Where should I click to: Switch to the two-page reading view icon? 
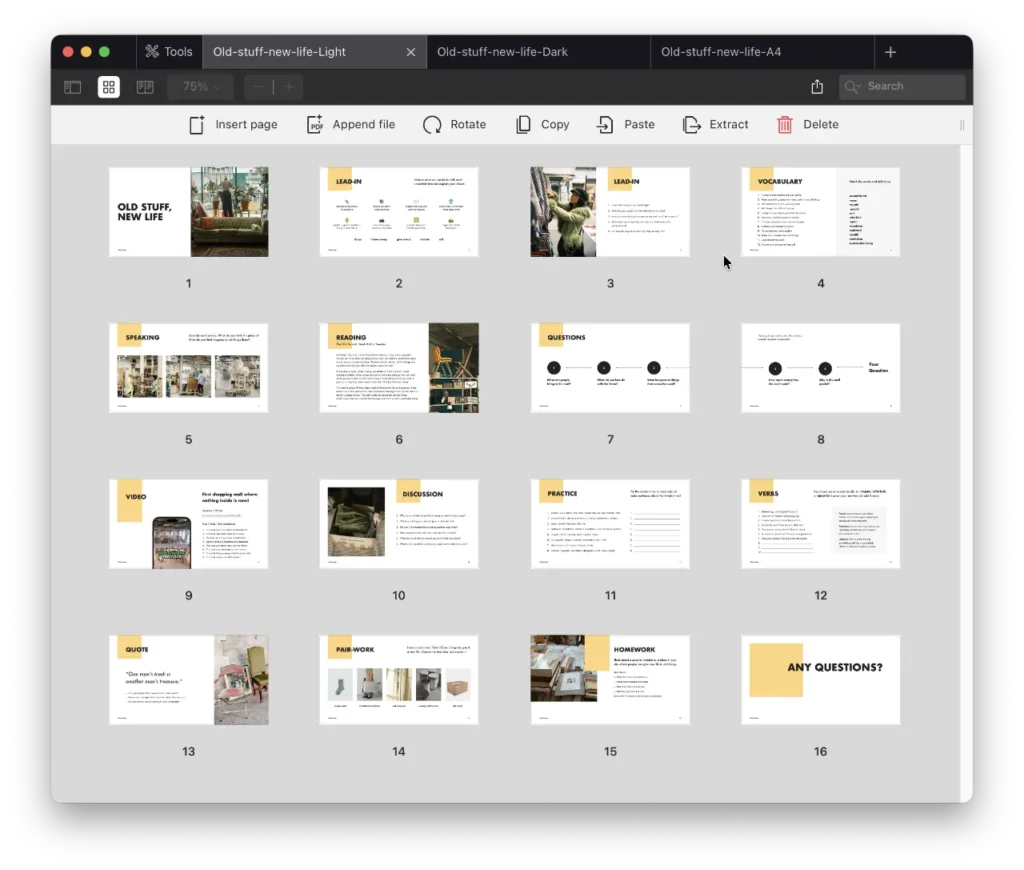145,87
